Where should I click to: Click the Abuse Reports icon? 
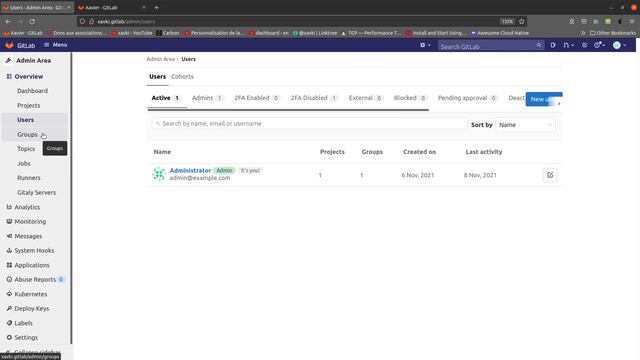[9, 279]
